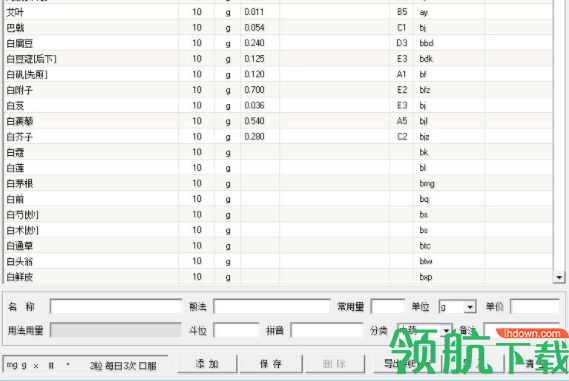Image resolution: width=569 pixels, height=381 pixels.
Task: Click the pinyin code 'bmg'
Action: tap(427, 184)
